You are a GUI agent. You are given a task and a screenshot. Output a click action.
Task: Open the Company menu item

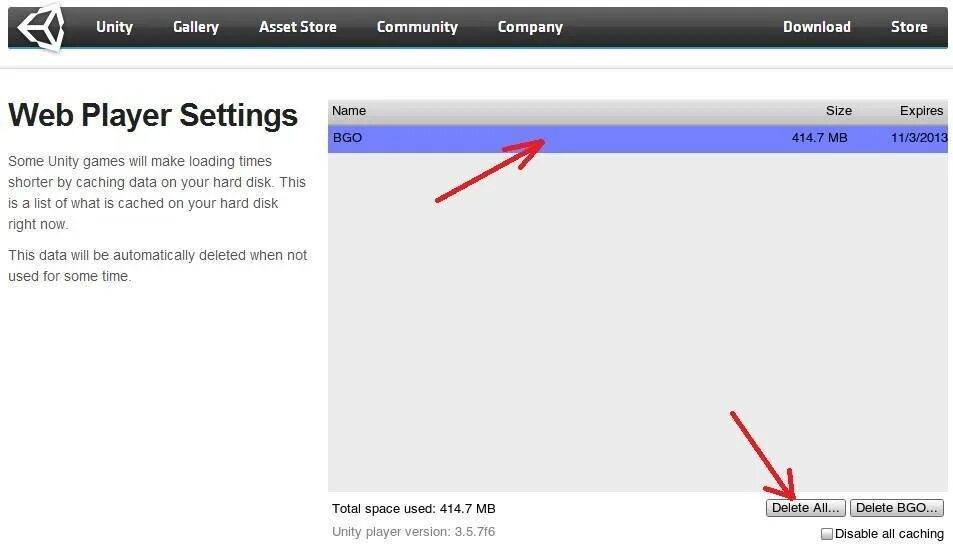point(530,27)
